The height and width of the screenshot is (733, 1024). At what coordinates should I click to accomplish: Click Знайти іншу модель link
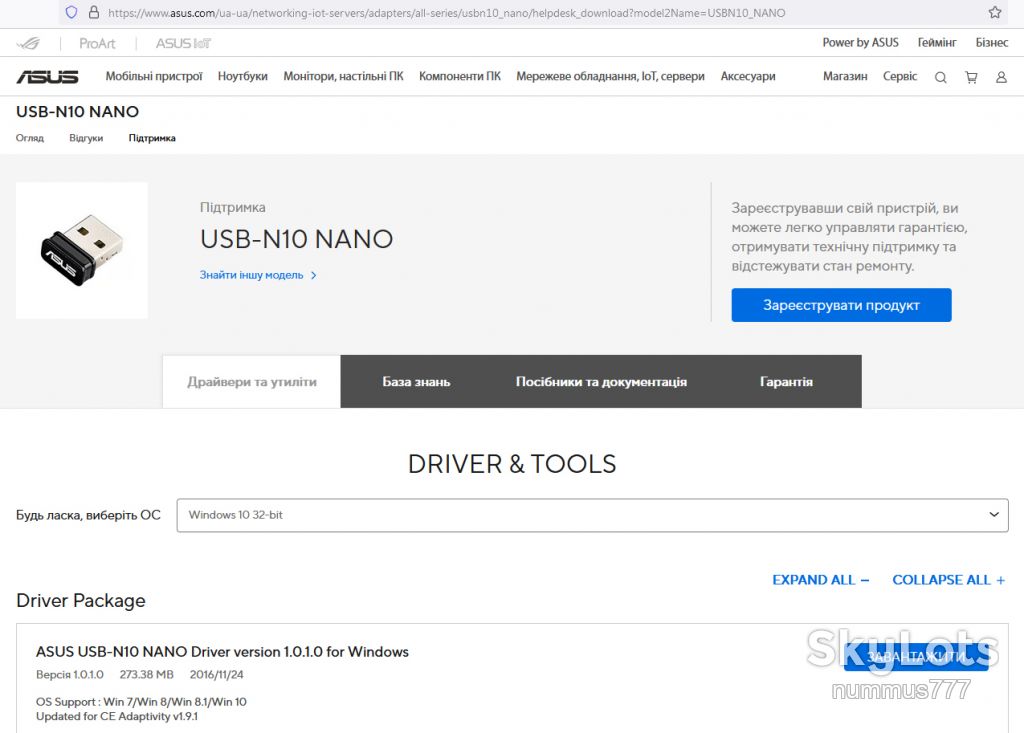click(258, 275)
